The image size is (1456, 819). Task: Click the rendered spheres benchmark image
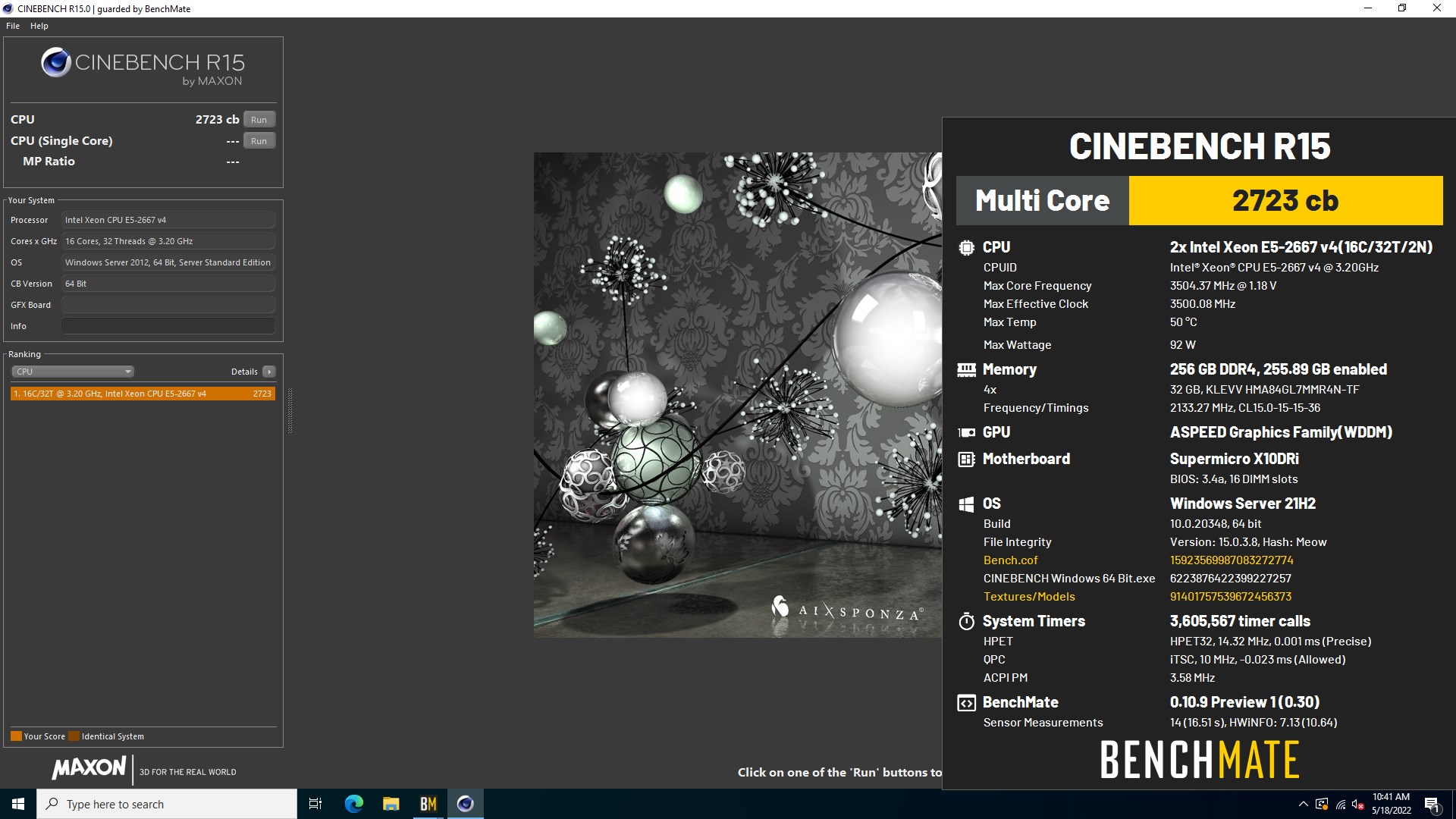738,395
